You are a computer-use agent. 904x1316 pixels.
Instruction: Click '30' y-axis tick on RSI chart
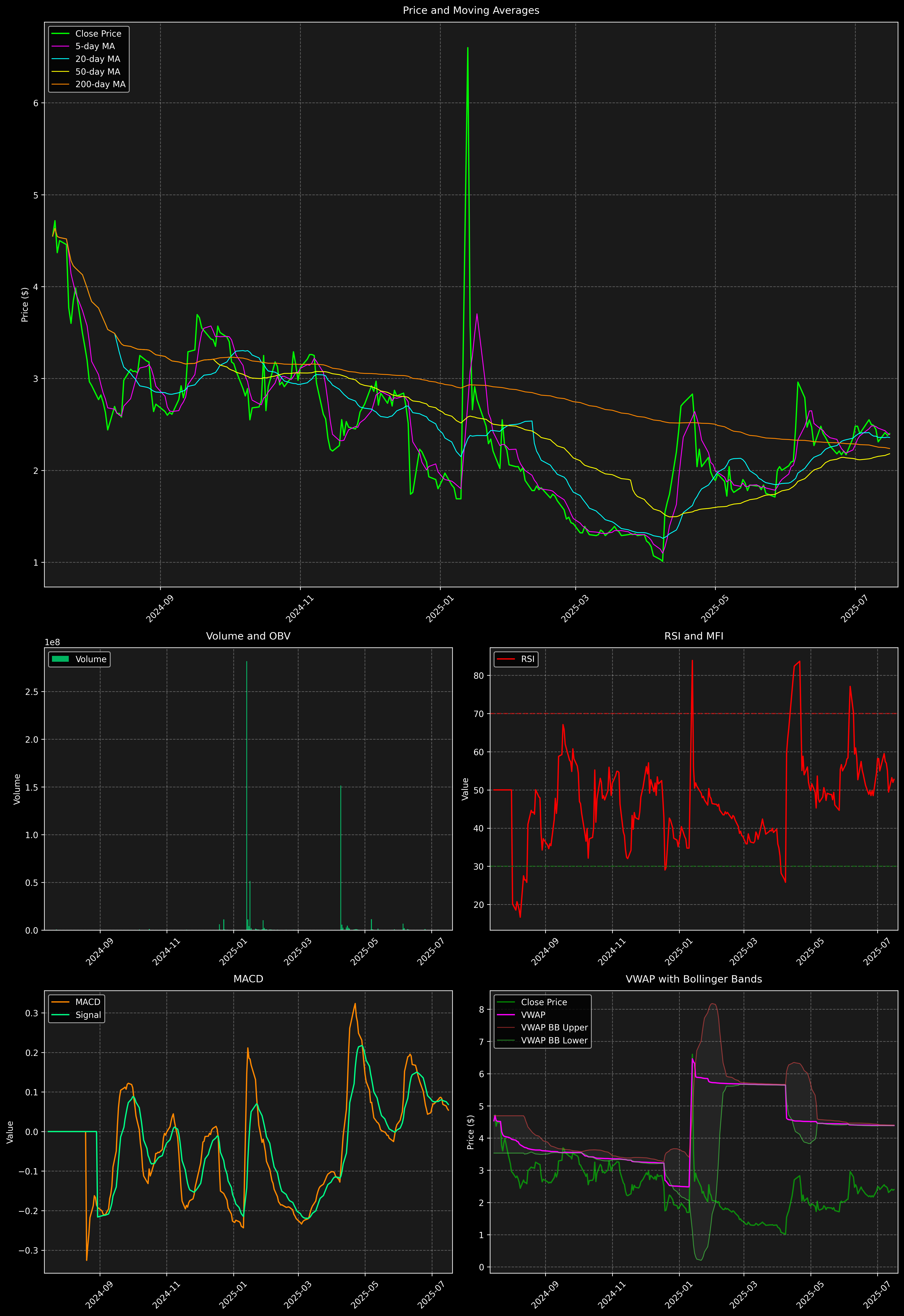[479, 866]
